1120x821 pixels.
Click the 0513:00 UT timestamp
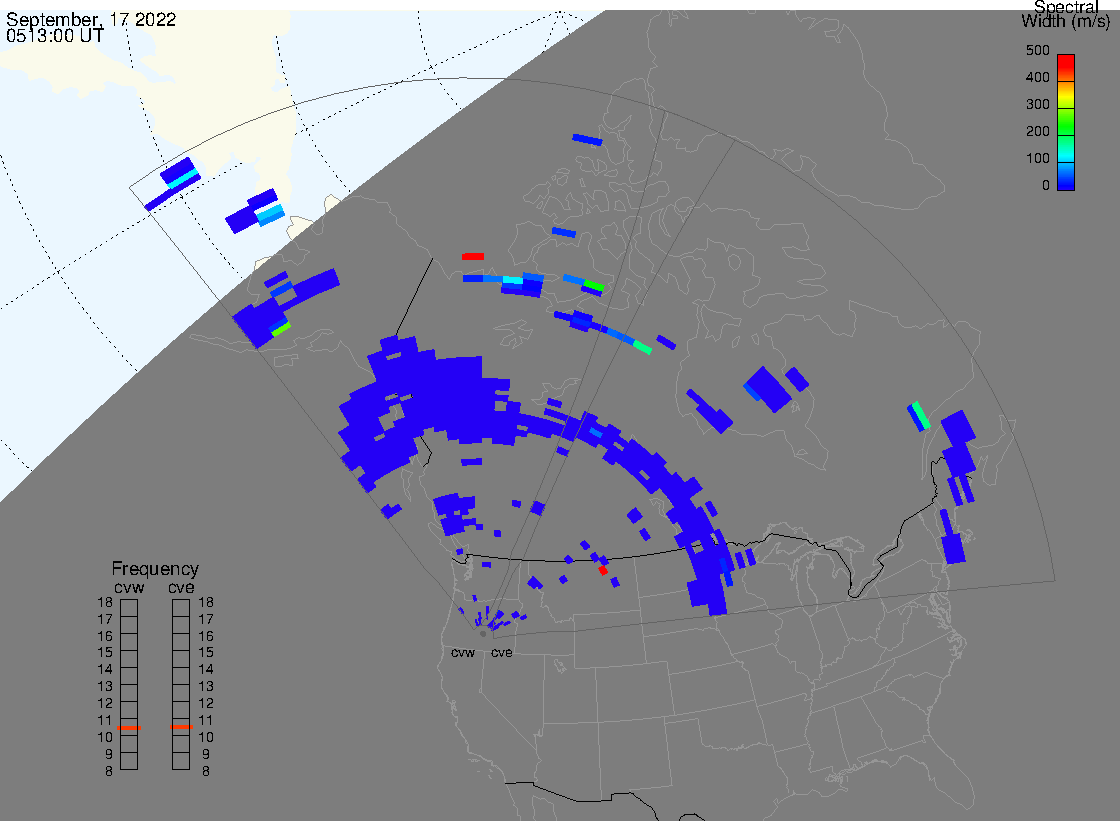55,36
